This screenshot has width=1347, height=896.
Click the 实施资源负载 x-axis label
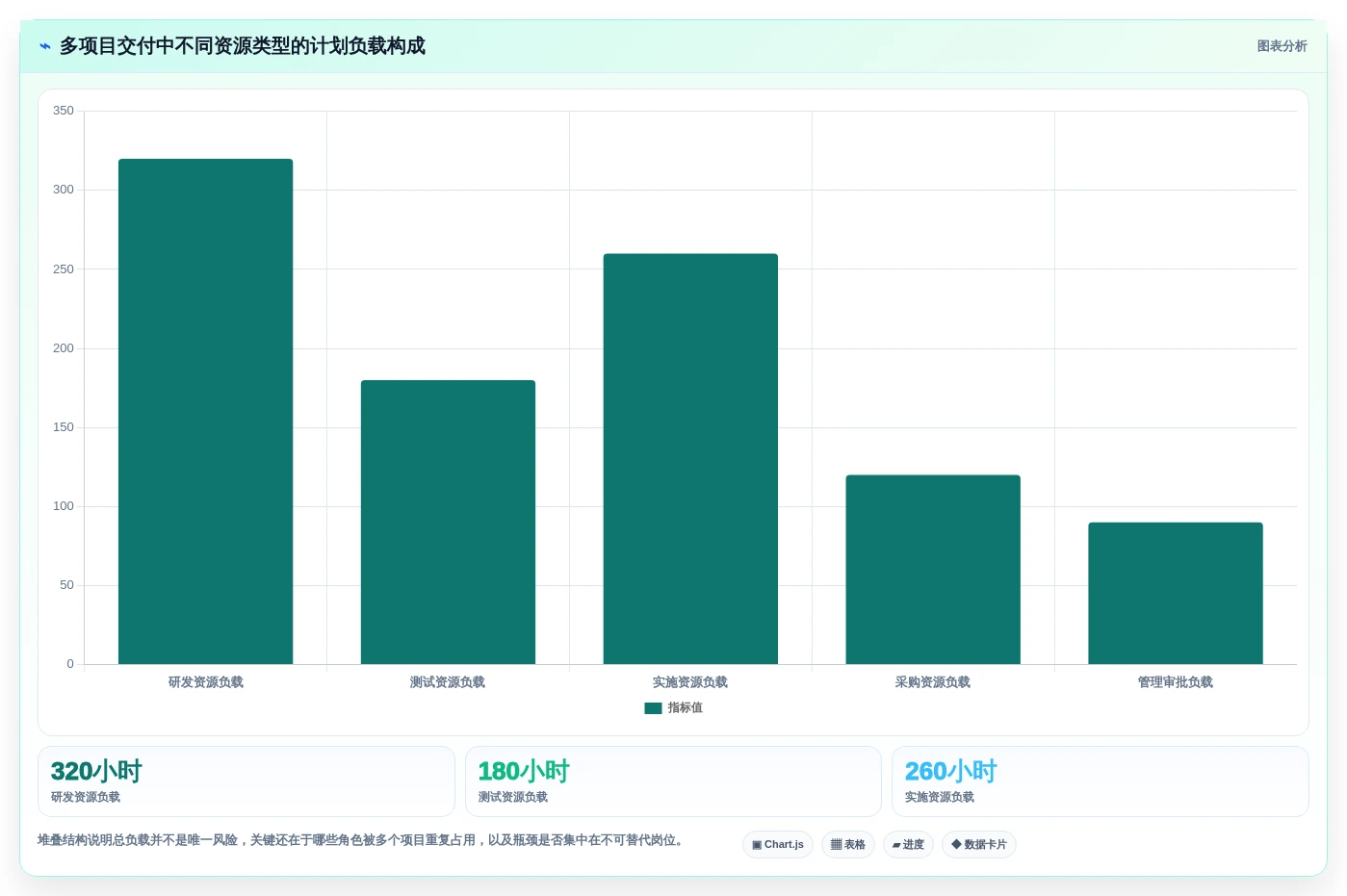pyautogui.click(x=690, y=682)
